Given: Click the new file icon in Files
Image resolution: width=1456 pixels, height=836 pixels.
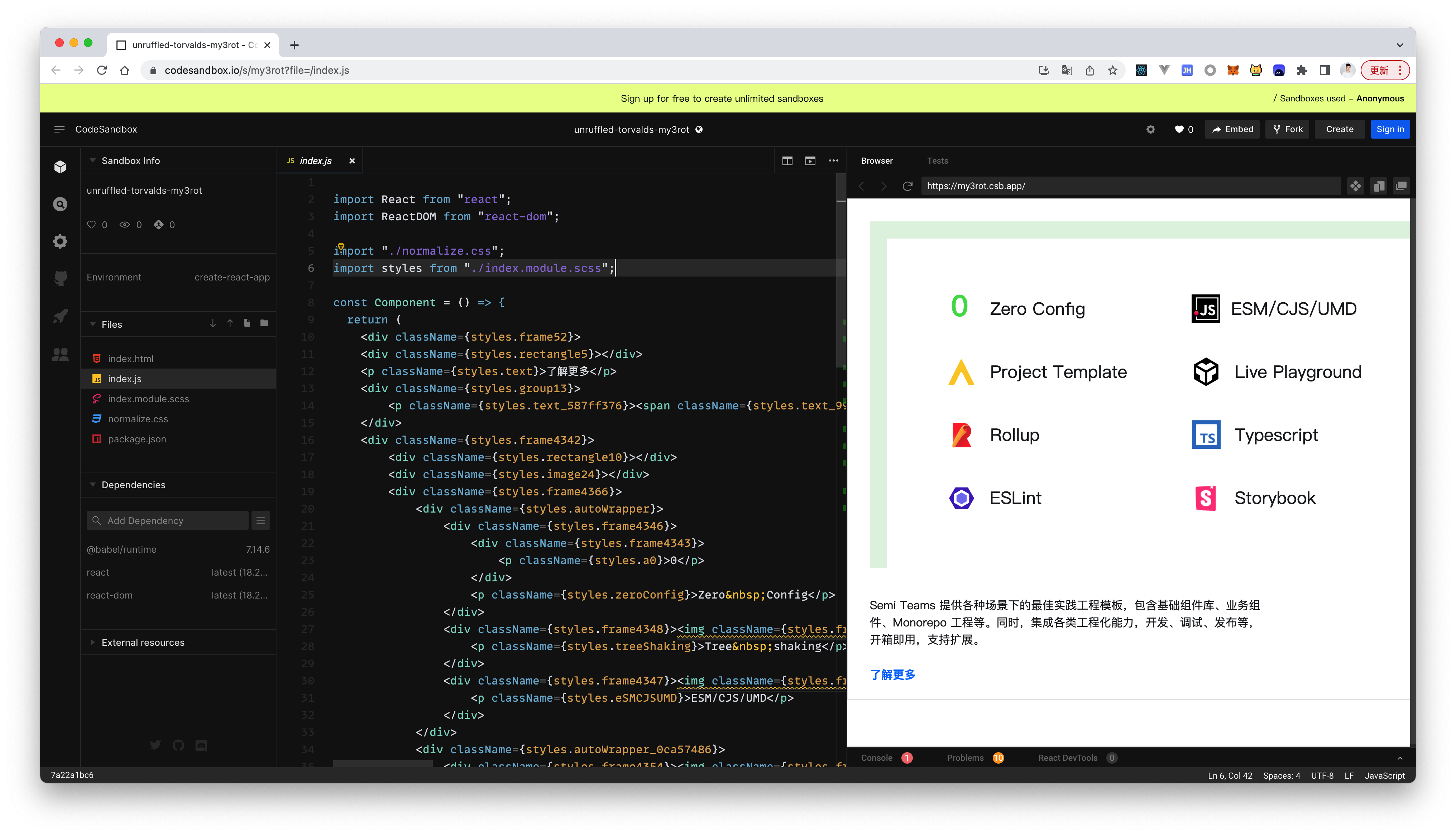Looking at the screenshot, I should (247, 323).
